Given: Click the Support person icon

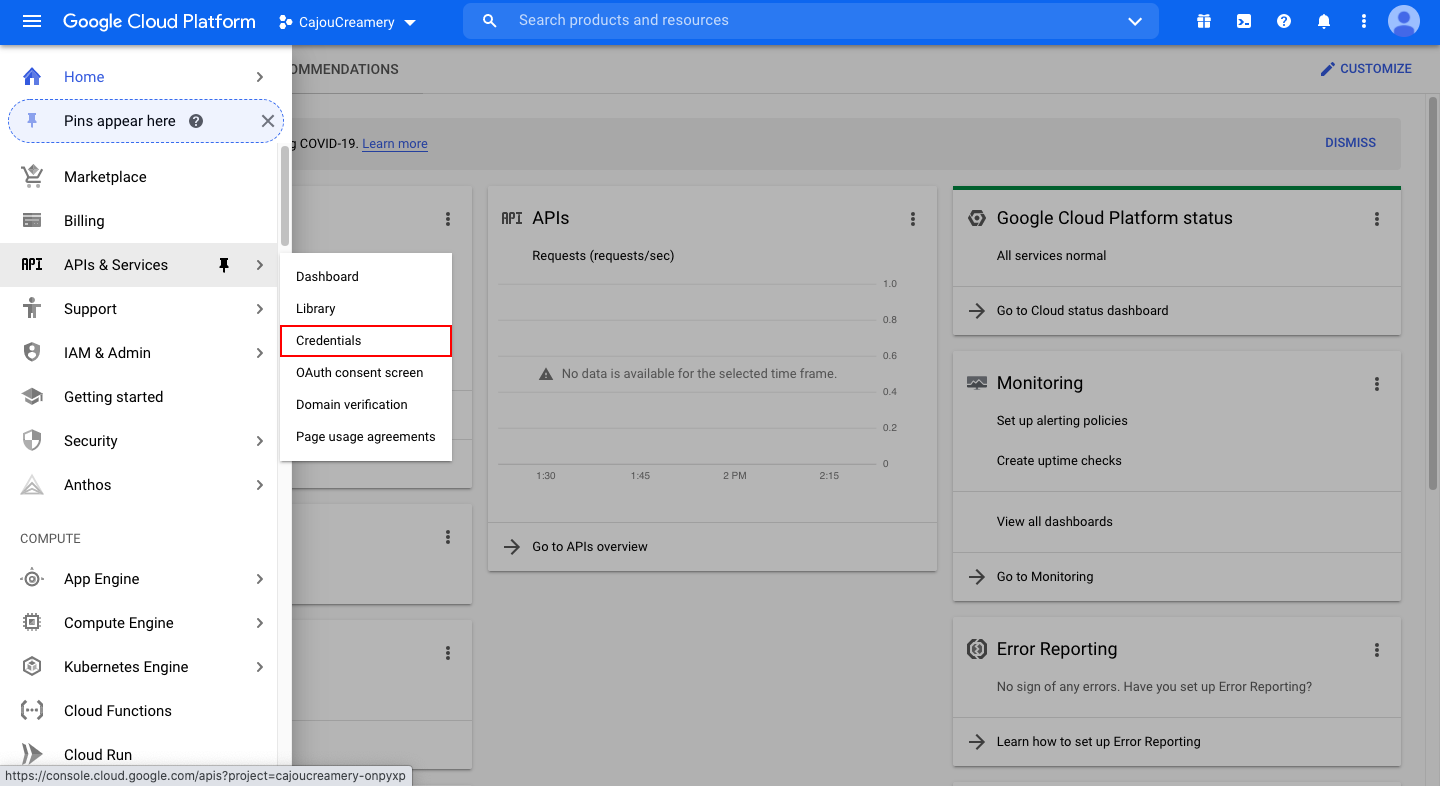Looking at the screenshot, I should [32, 309].
